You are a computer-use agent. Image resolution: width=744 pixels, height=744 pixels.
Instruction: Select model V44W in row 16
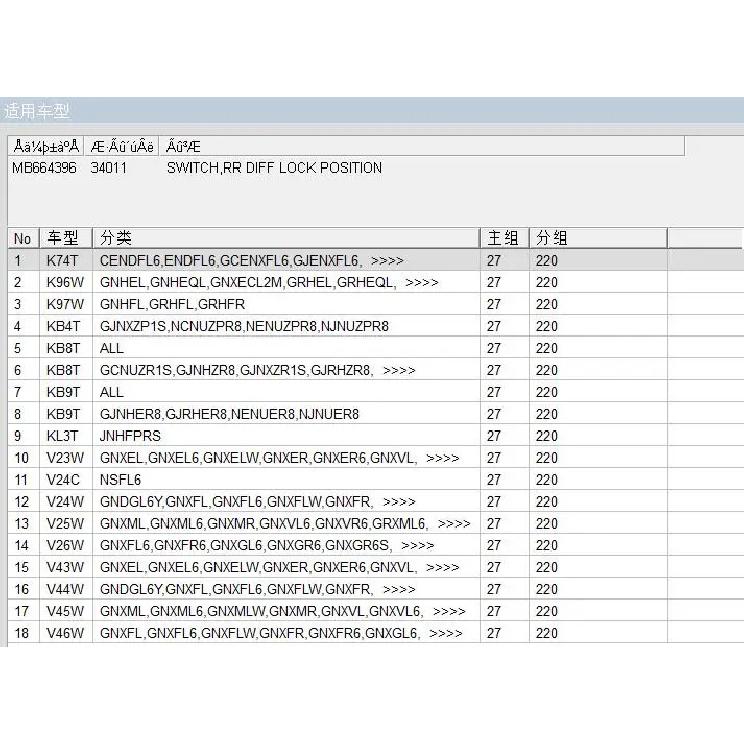pos(65,589)
